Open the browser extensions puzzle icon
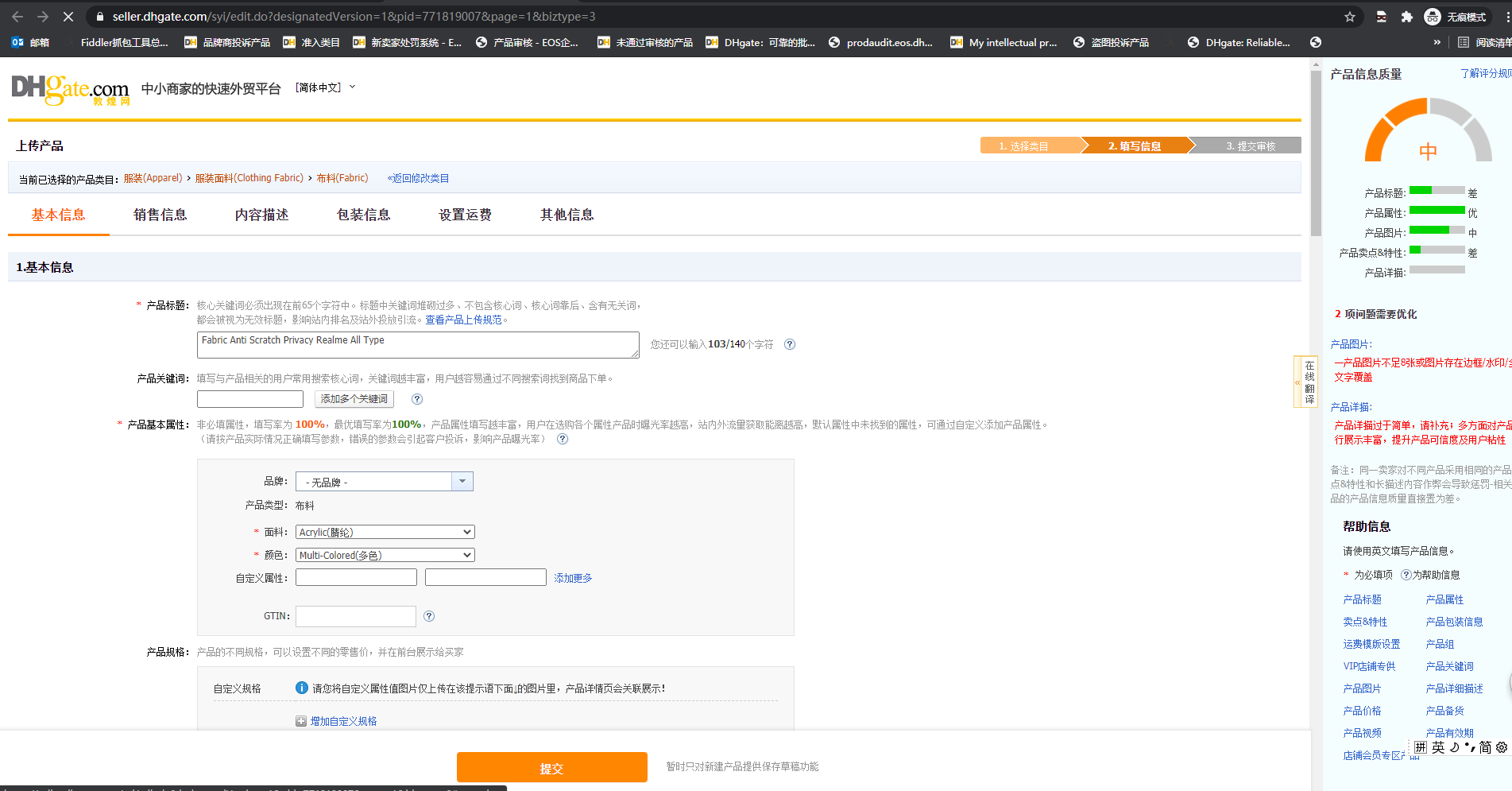The width and height of the screenshot is (1512, 791). [1406, 17]
